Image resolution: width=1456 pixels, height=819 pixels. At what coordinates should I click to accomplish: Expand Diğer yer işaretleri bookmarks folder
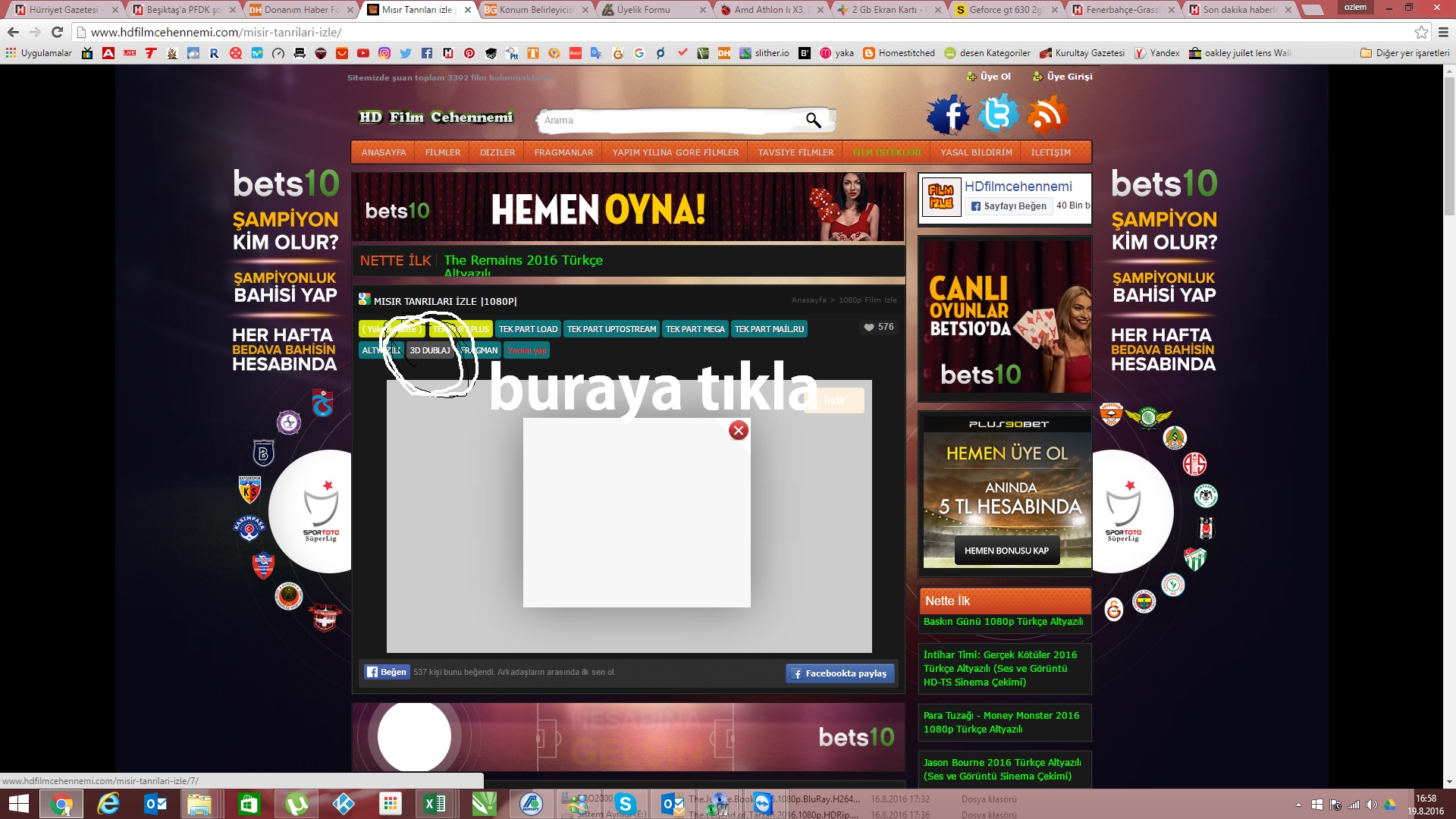[x=1404, y=53]
